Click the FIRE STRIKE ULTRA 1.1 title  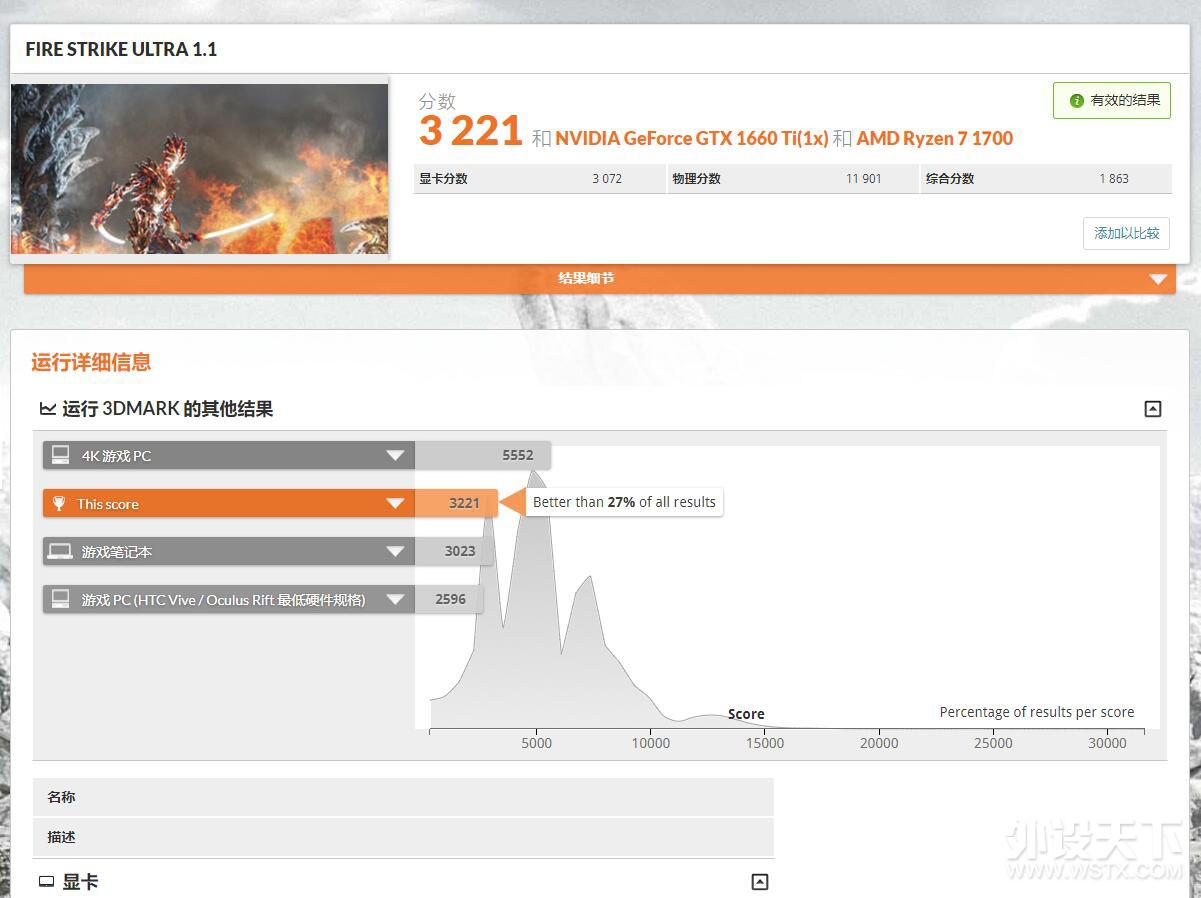121,49
